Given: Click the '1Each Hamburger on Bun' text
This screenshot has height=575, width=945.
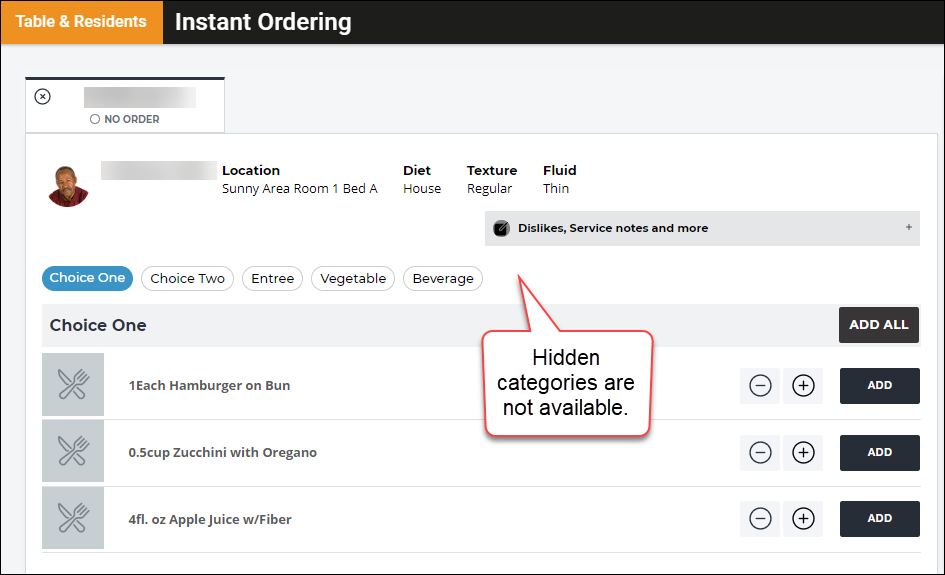Looking at the screenshot, I should [209, 386].
